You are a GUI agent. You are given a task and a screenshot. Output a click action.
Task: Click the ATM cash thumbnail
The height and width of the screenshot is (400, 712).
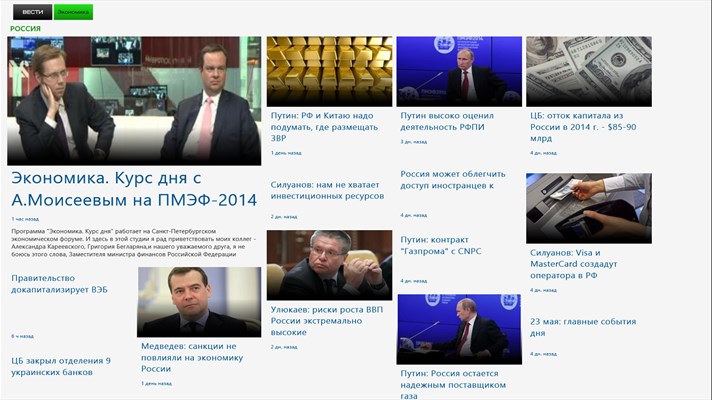point(589,208)
